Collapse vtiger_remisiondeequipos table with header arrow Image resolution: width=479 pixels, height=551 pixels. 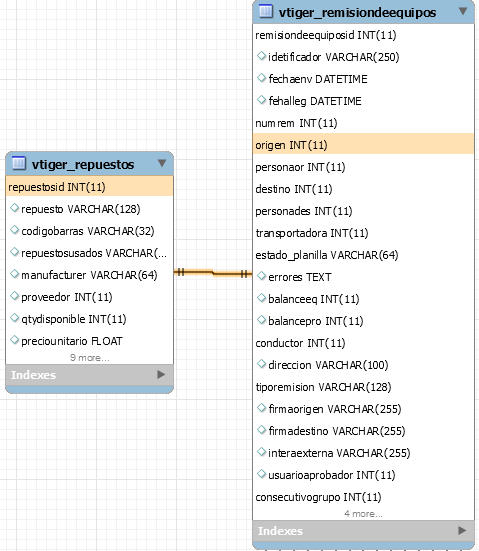pos(463,11)
